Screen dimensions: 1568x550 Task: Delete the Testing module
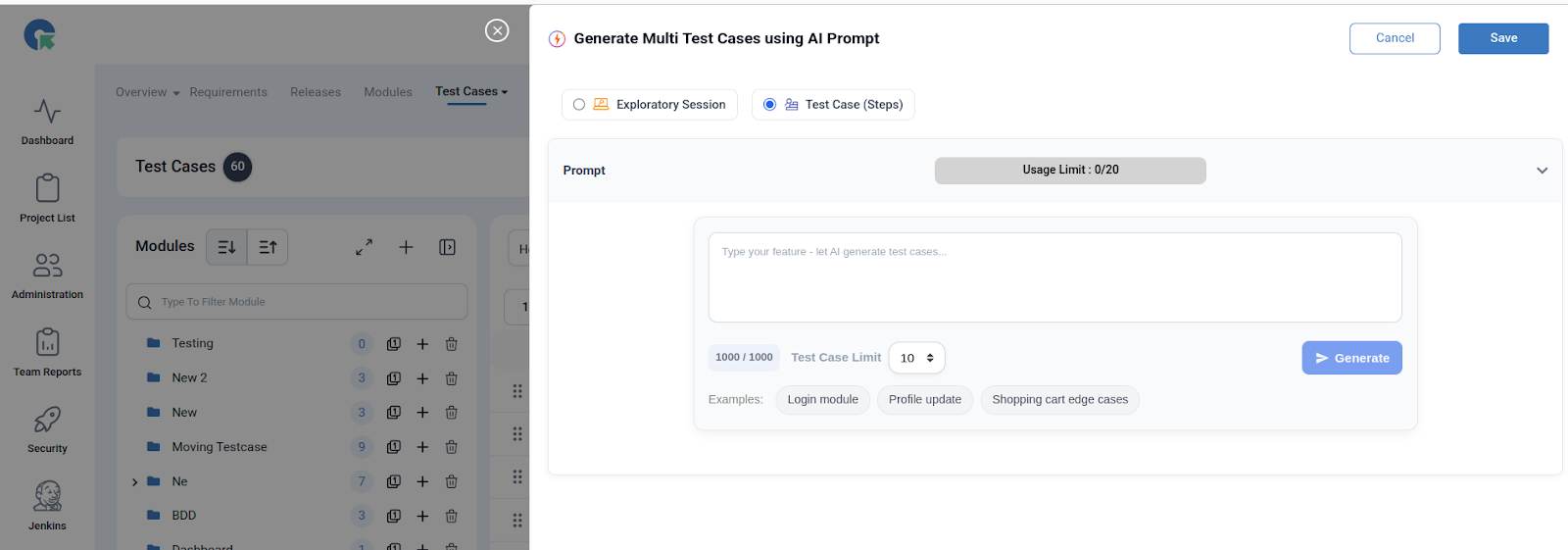point(452,344)
